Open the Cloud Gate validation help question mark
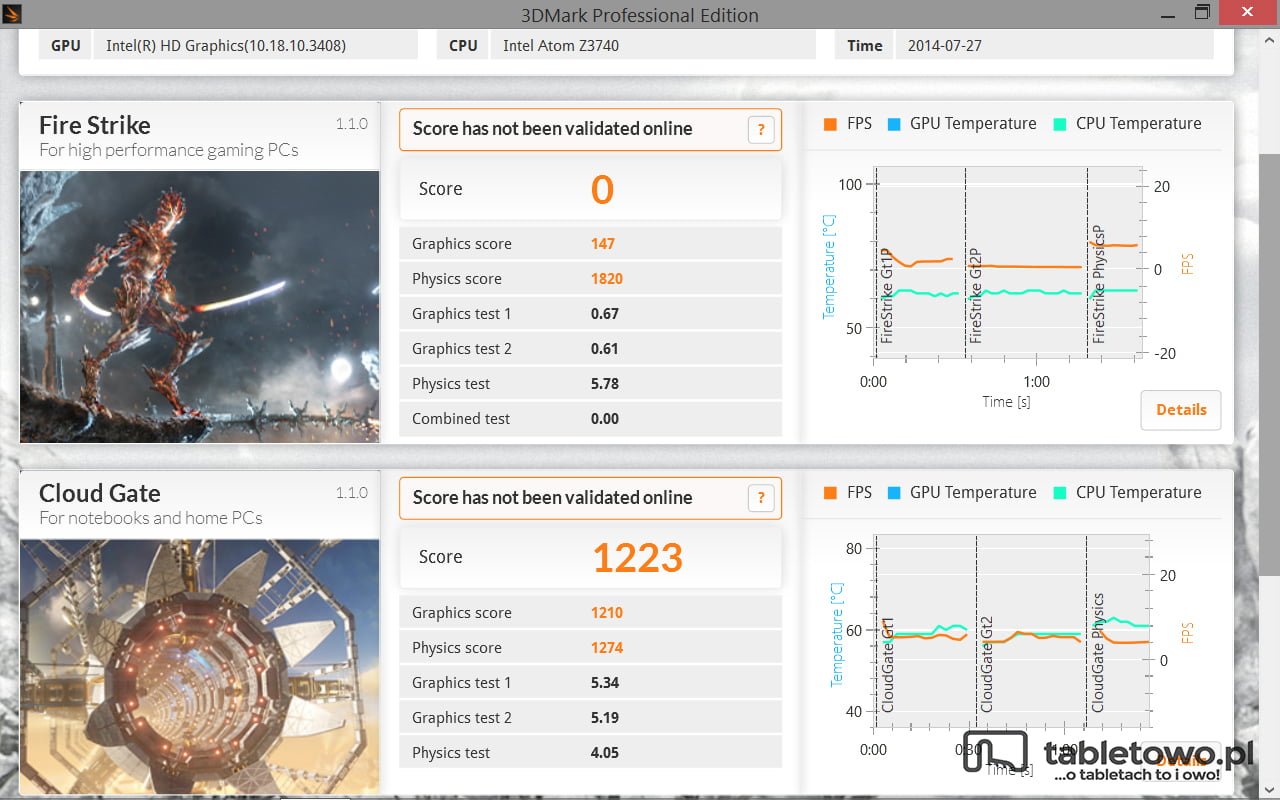Screen dimensions: 1280x800 pyautogui.click(x=761, y=498)
